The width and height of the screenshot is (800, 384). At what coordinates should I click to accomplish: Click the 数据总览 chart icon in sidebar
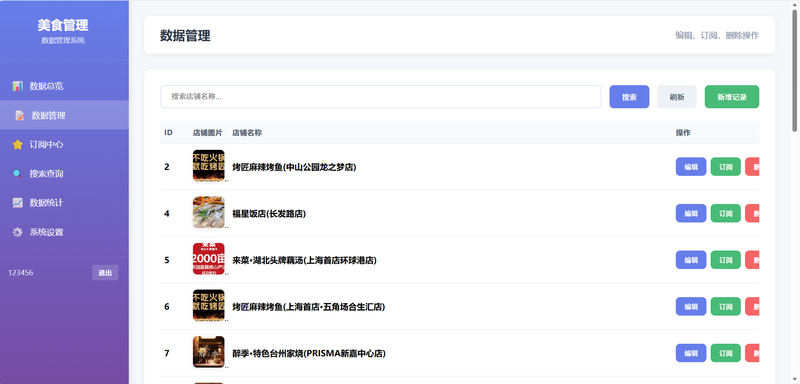pos(18,86)
